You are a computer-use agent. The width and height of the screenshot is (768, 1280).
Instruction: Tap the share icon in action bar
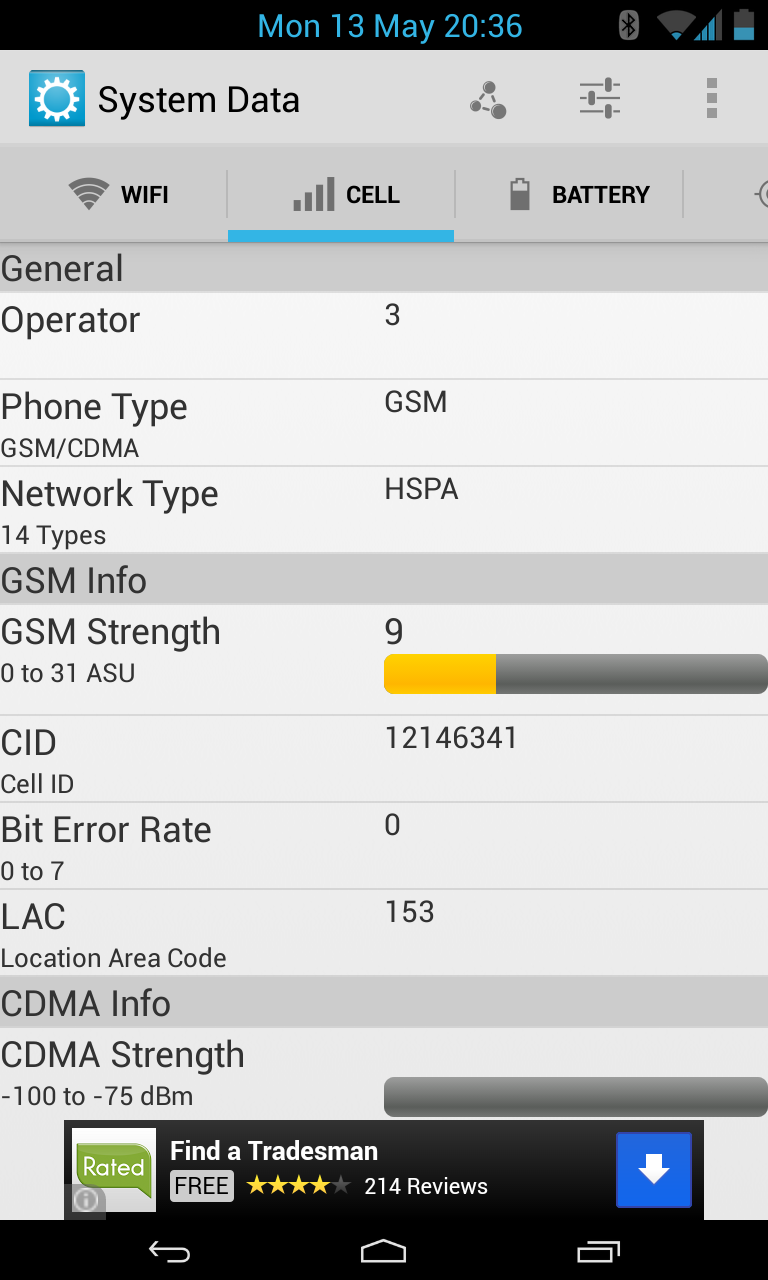point(488,99)
